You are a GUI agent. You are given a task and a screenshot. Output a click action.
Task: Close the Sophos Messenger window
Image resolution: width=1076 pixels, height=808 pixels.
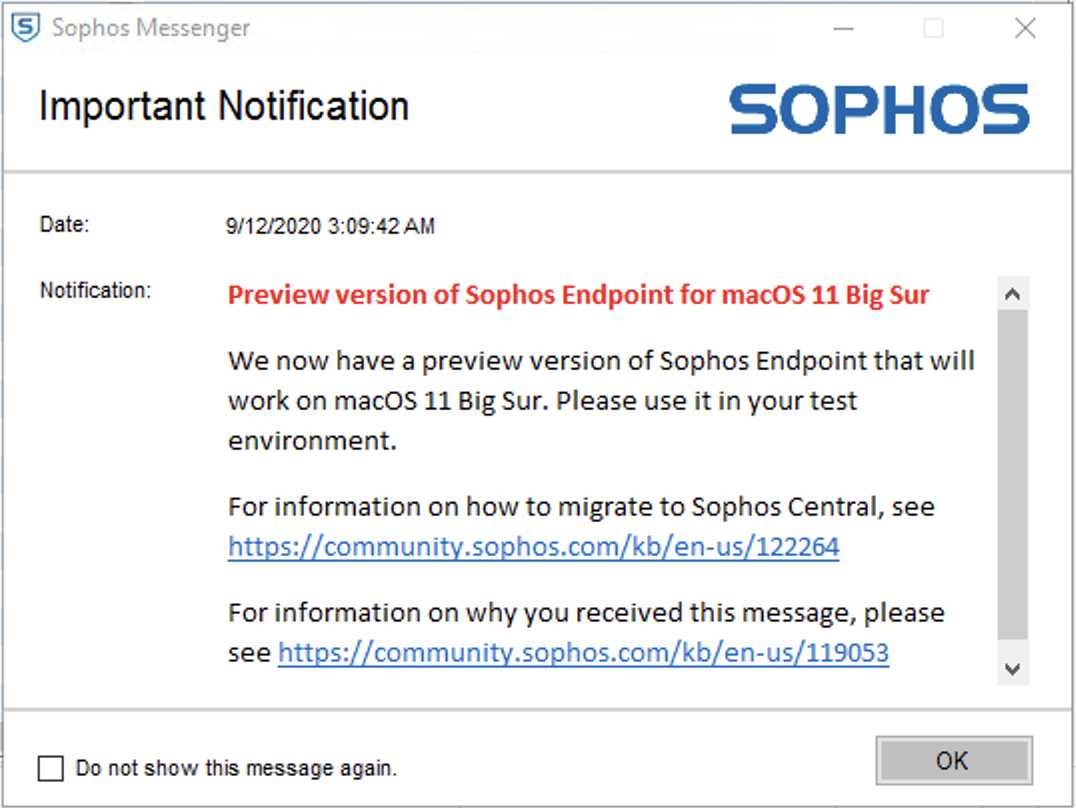(1025, 28)
